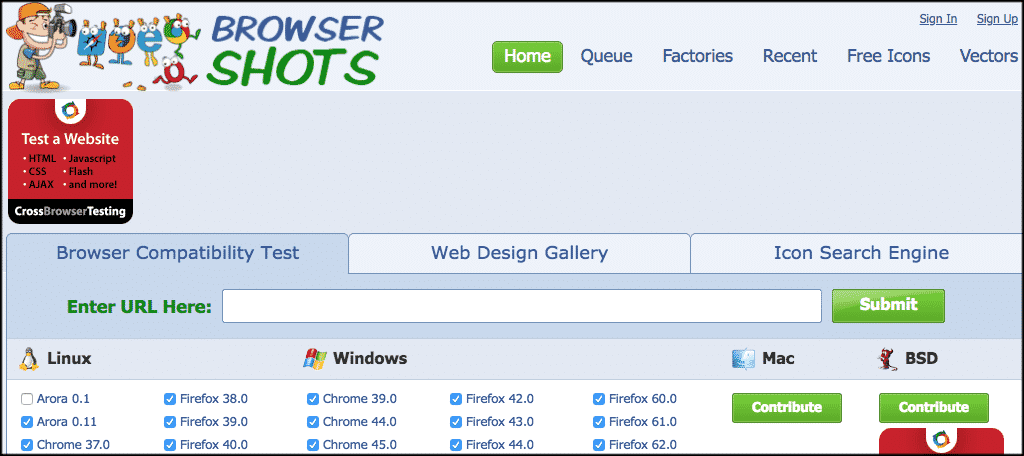
Task: Open the Queue page
Action: click(607, 57)
